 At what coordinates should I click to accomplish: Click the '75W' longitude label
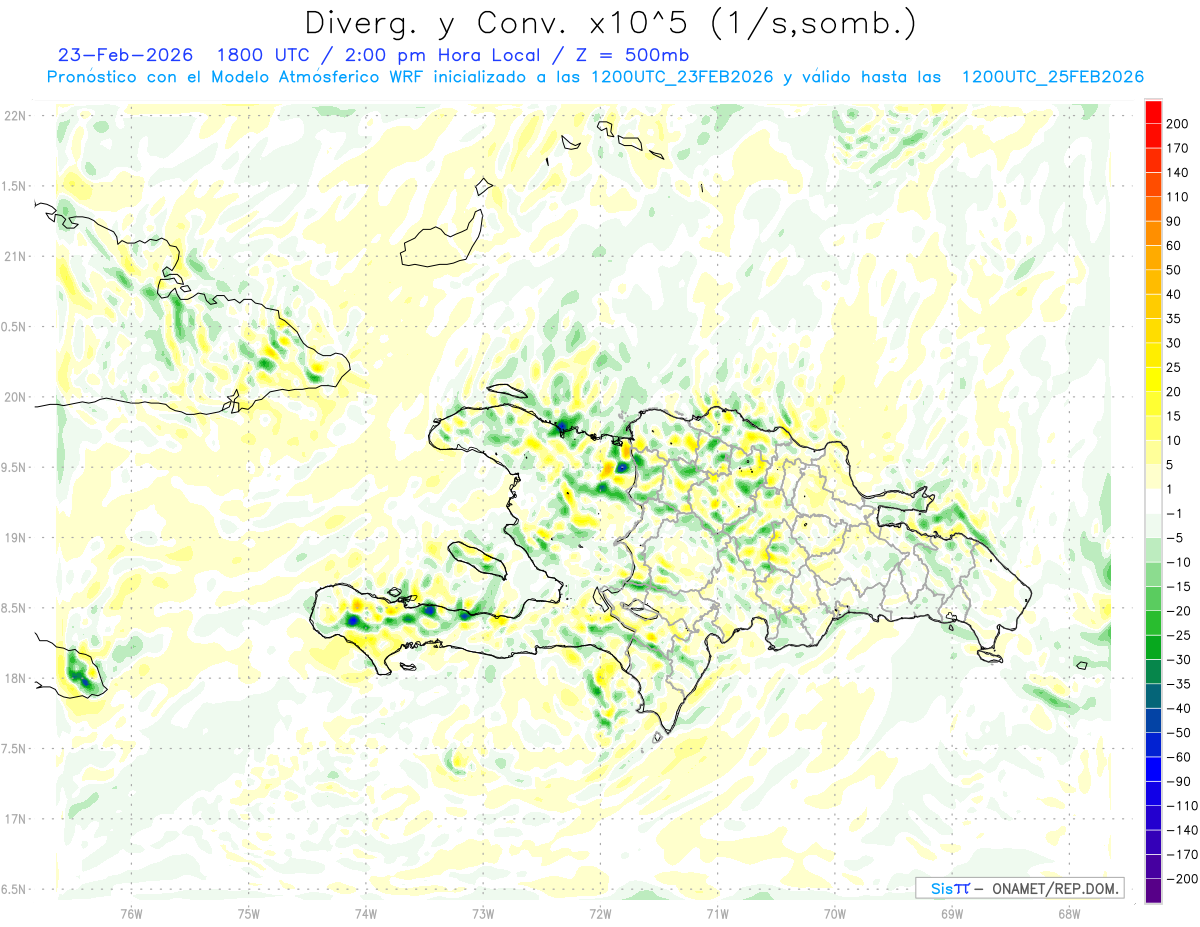249,913
